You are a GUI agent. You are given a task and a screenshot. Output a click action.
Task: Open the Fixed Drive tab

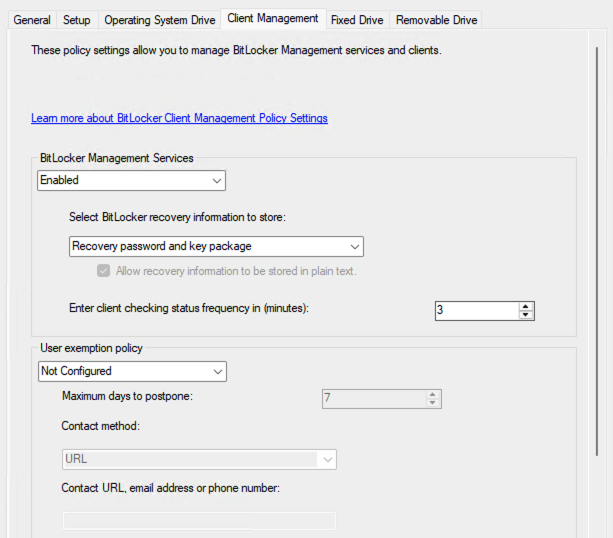pos(357,20)
